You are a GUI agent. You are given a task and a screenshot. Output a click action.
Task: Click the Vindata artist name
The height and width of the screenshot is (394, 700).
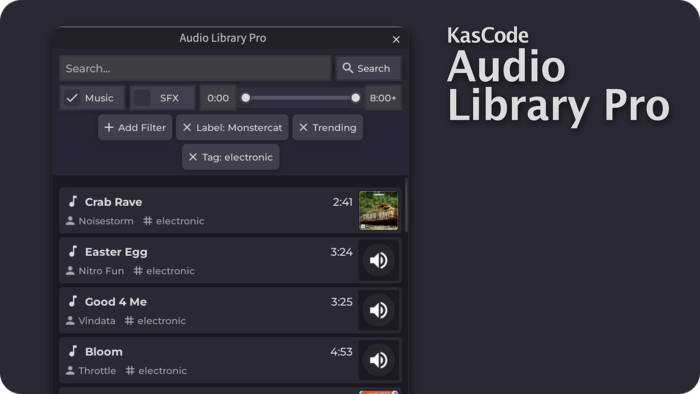click(96, 321)
